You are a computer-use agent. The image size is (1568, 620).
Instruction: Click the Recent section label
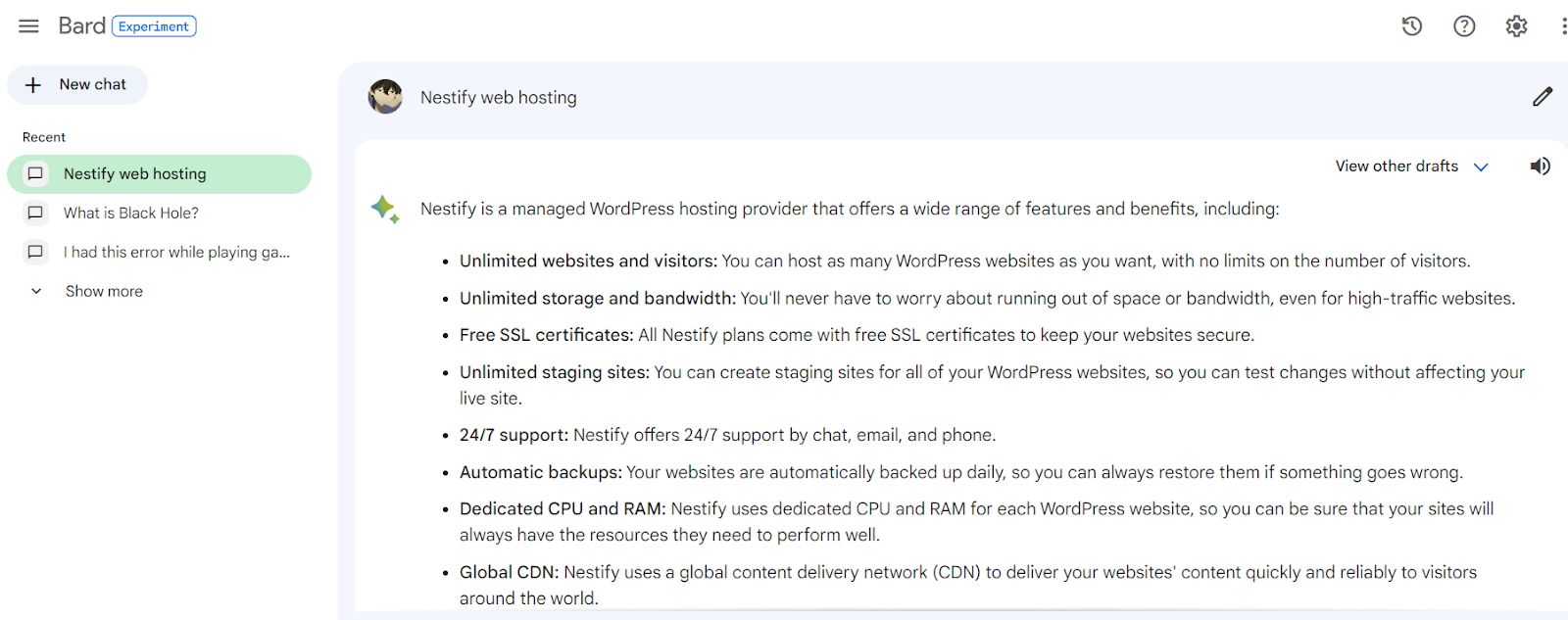[44, 137]
